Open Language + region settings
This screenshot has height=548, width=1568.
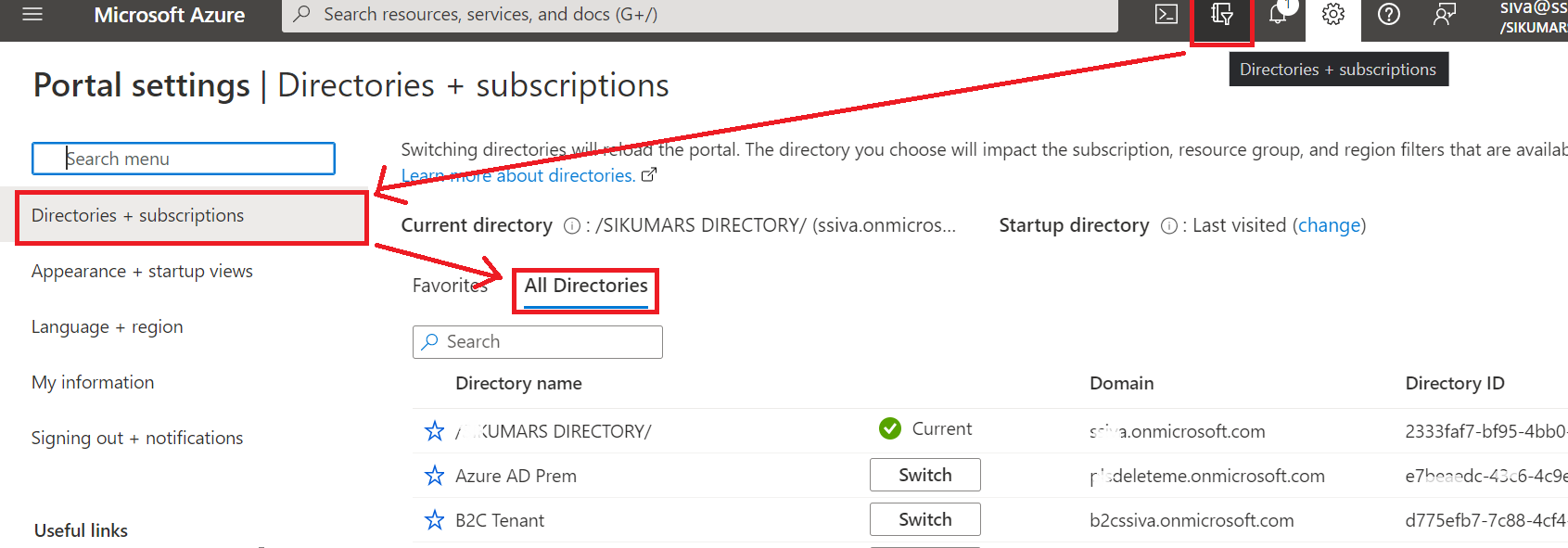tap(108, 327)
